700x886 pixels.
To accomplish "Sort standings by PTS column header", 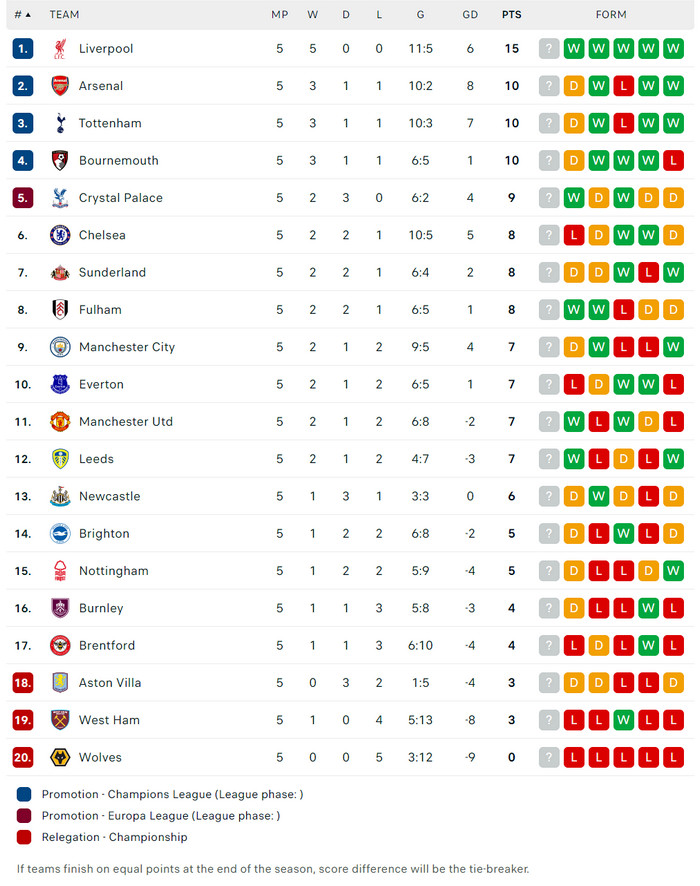I will tap(511, 15).
